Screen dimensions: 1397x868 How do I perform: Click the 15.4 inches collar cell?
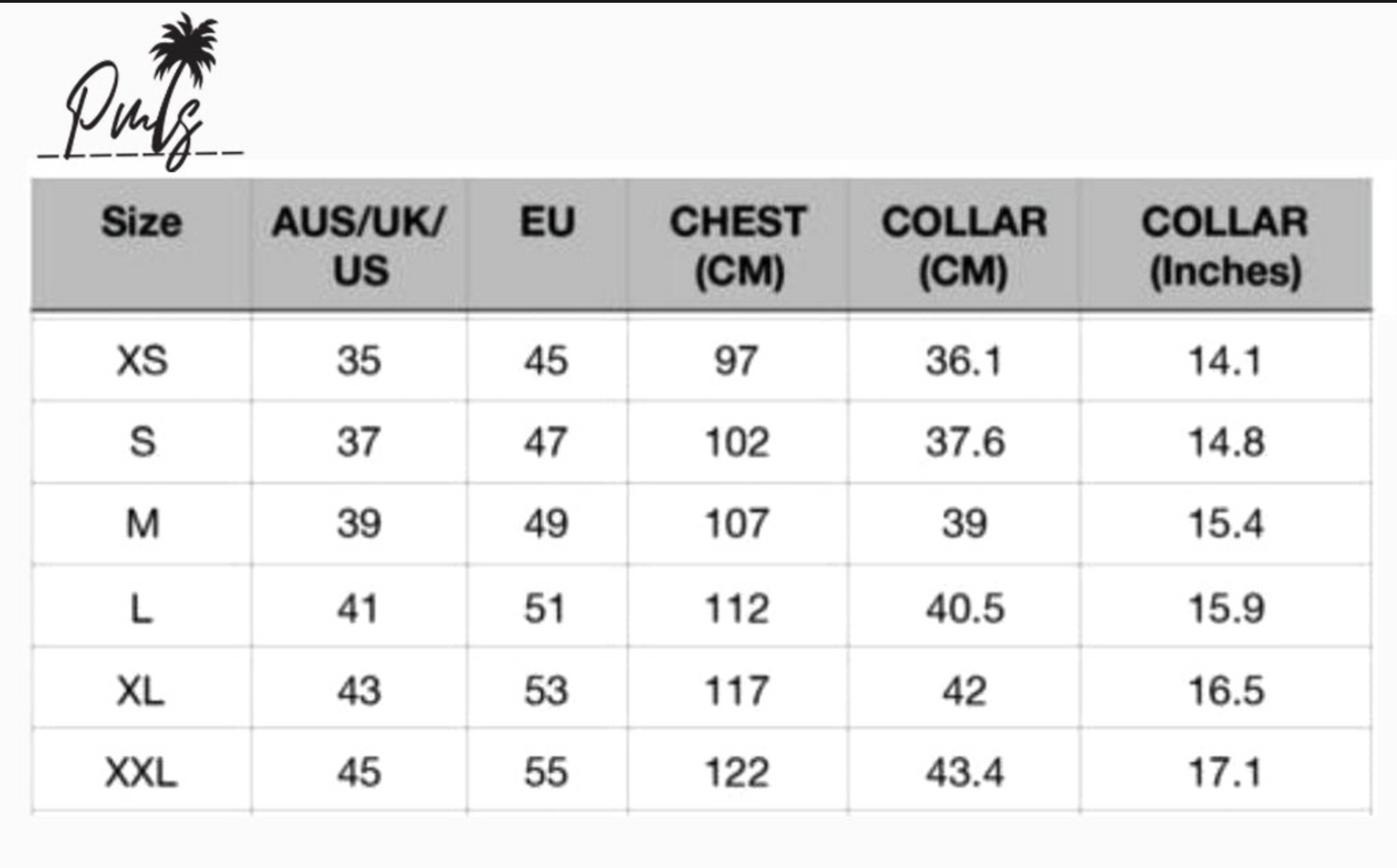[x=1226, y=524]
